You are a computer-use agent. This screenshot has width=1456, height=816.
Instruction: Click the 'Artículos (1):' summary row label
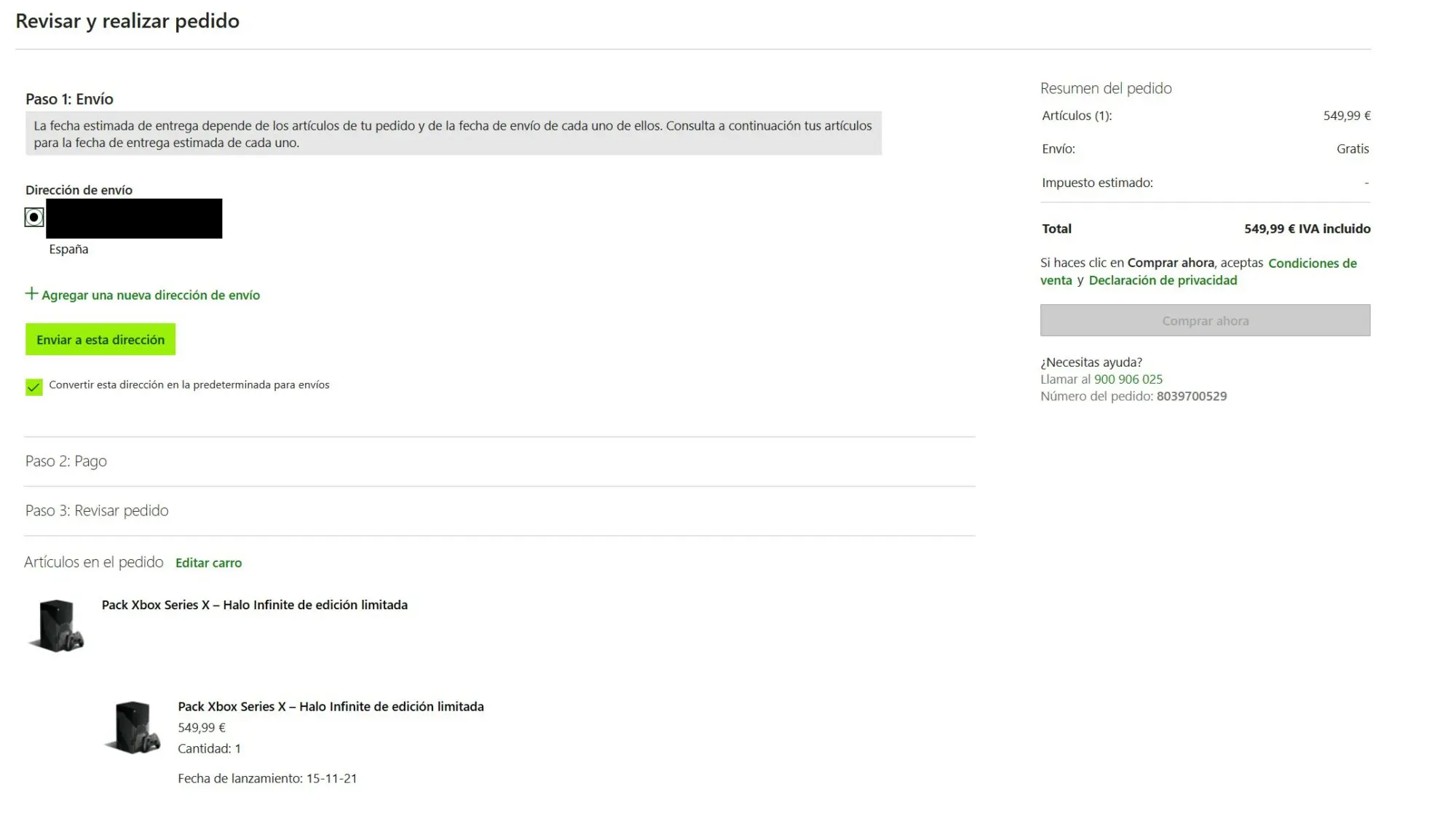1077,116
